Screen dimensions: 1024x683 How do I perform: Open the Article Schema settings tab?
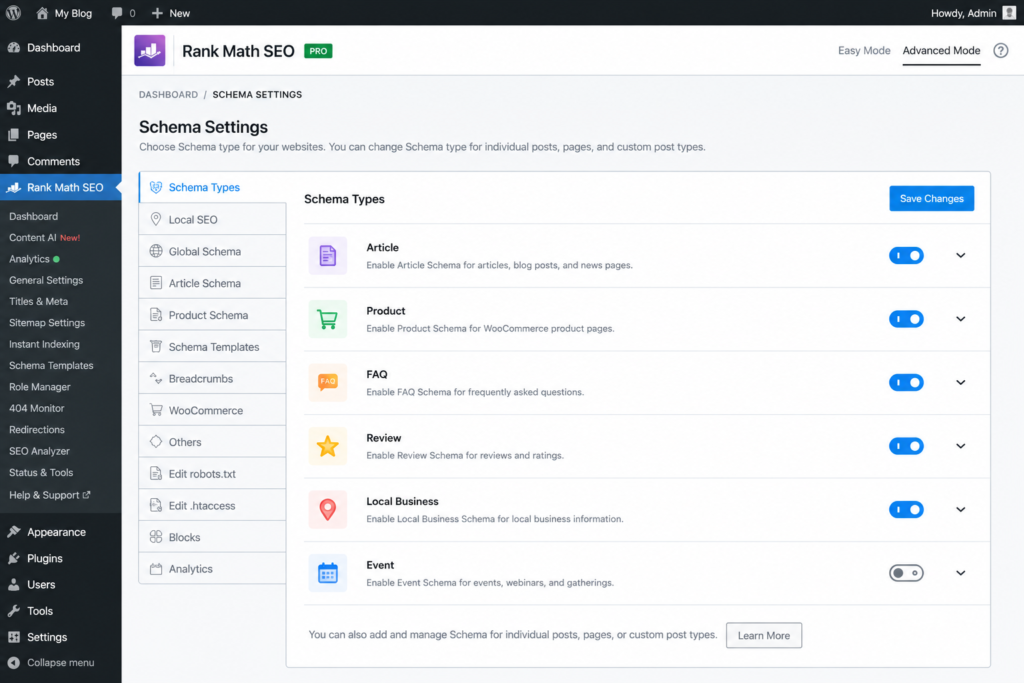click(212, 283)
